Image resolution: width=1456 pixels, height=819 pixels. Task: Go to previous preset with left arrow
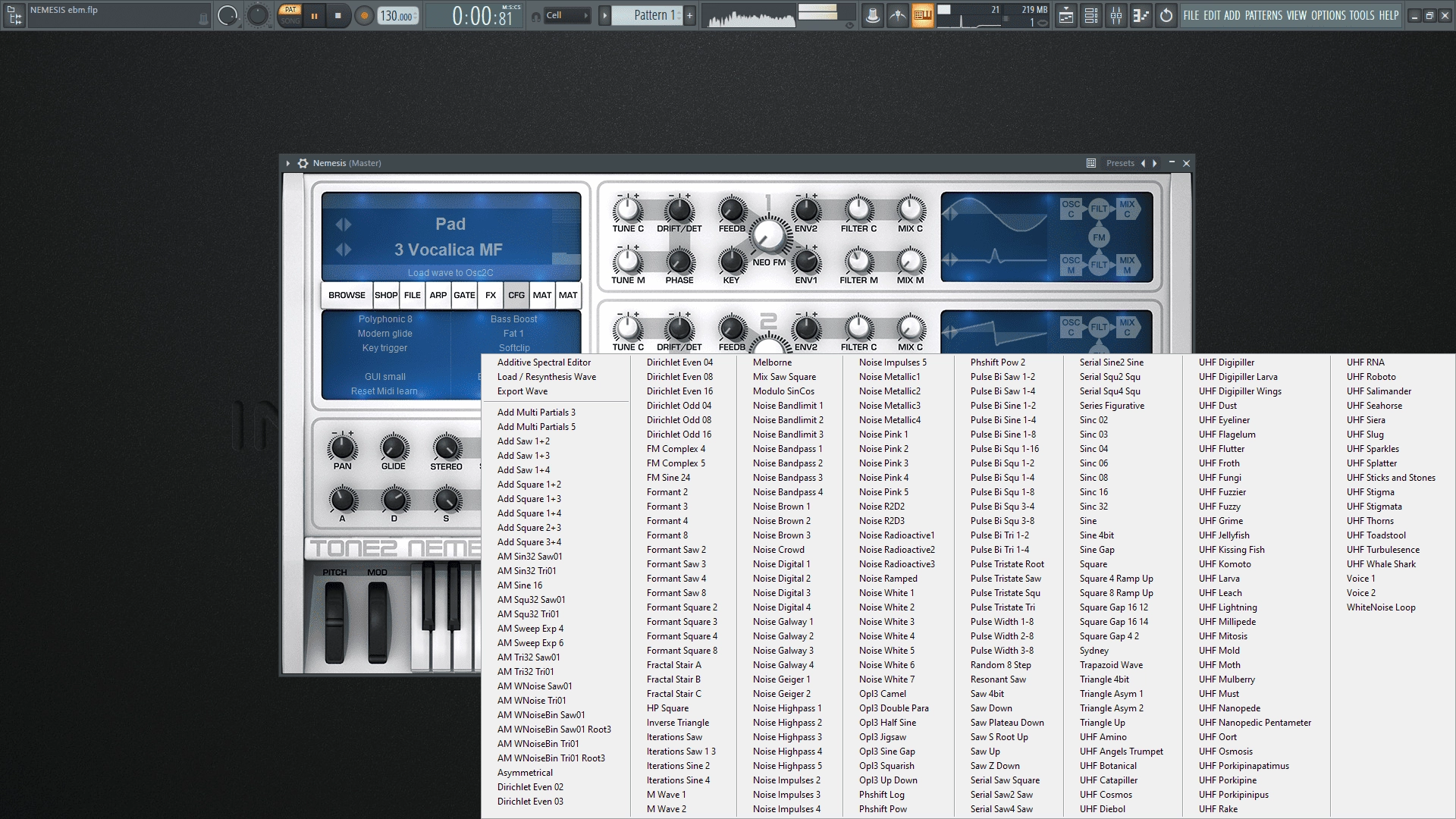pyautogui.click(x=1143, y=163)
